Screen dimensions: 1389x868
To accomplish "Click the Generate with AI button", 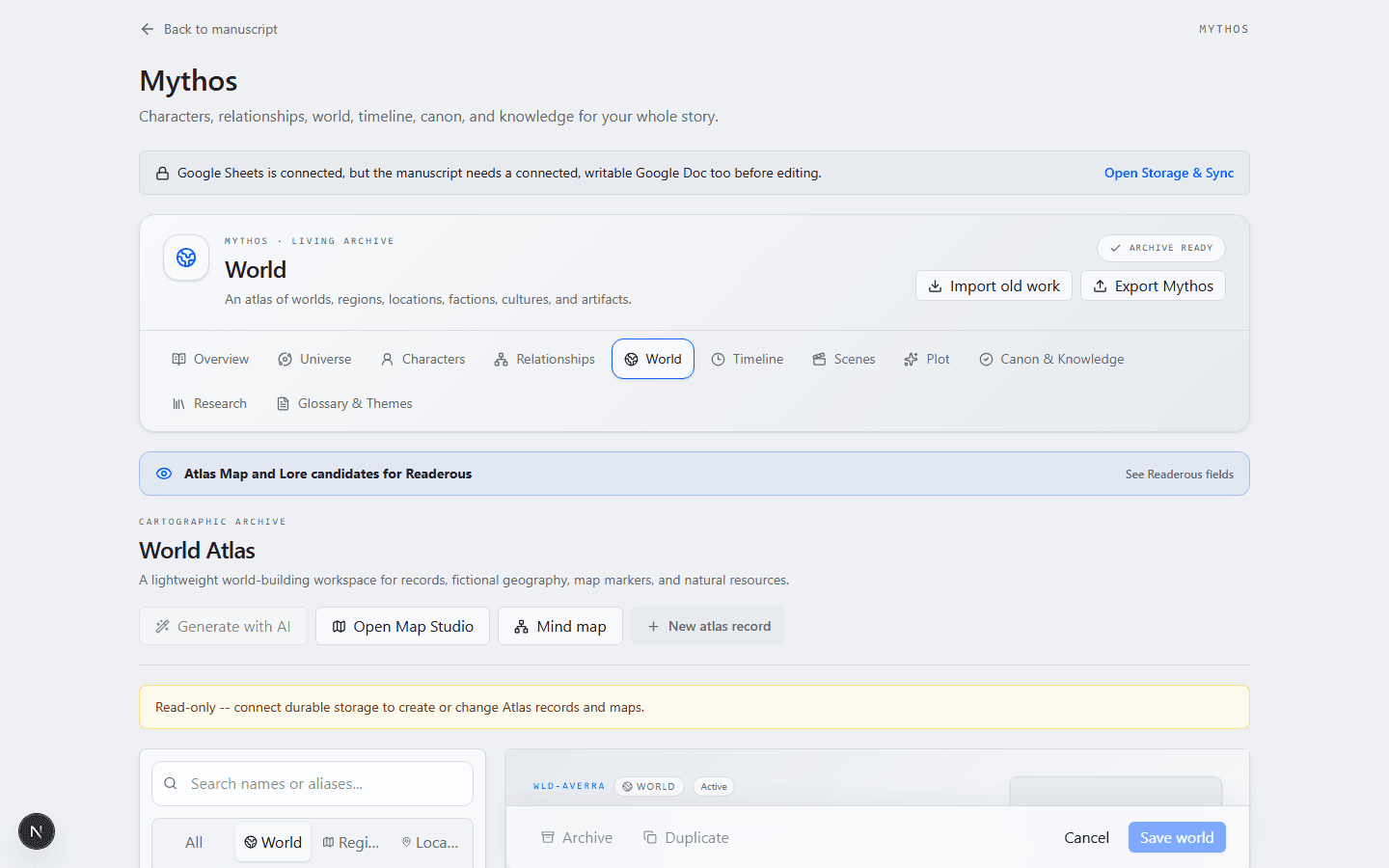I will pos(224,626).
